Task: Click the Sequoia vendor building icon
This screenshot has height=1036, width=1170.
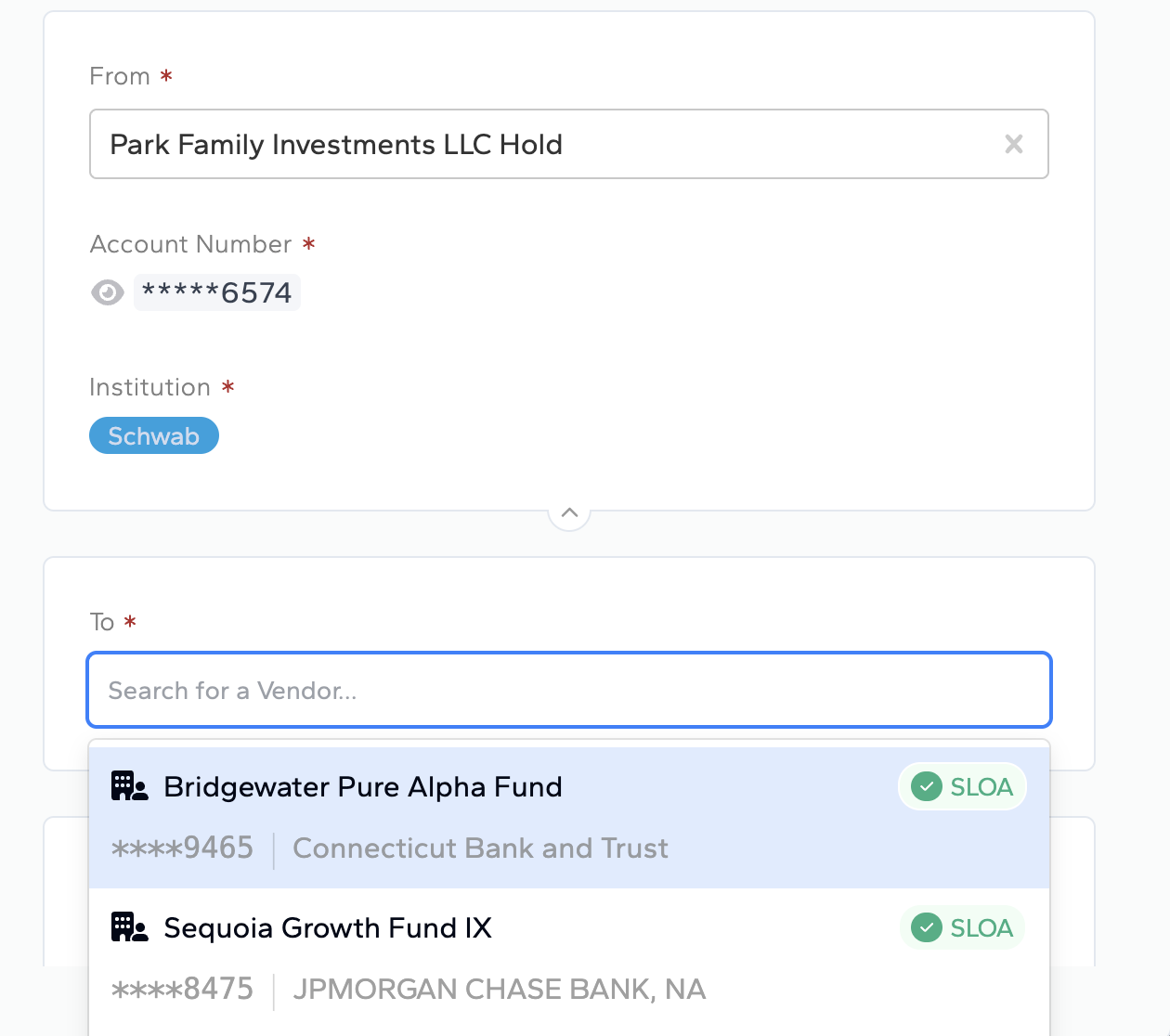Action: point(129,927)
